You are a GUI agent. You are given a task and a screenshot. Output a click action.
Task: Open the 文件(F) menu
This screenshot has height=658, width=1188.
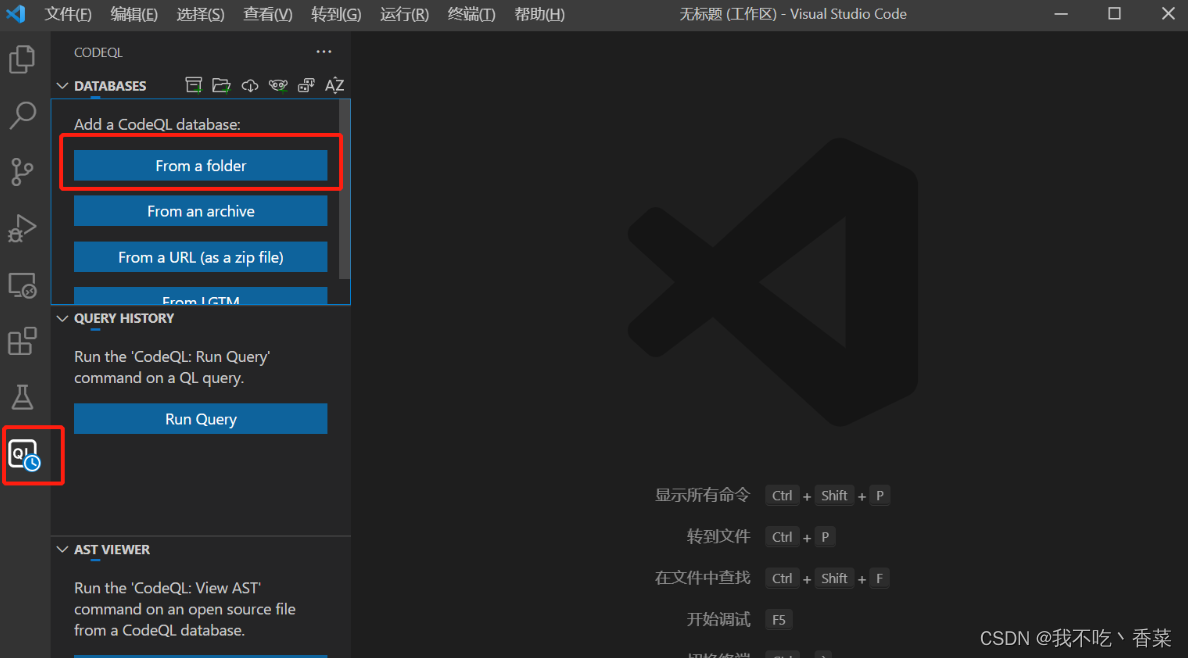coord(68,14)
